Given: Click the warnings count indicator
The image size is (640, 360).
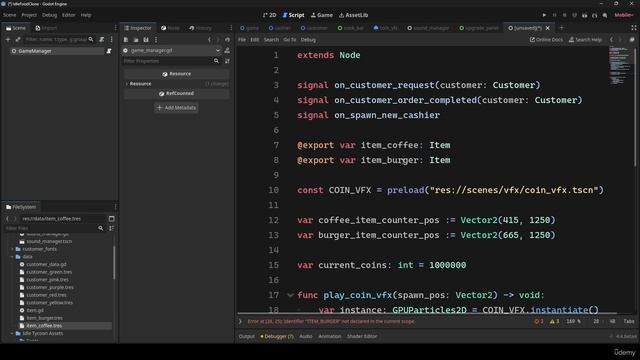Looking at the screenshot, I should 554,322.
